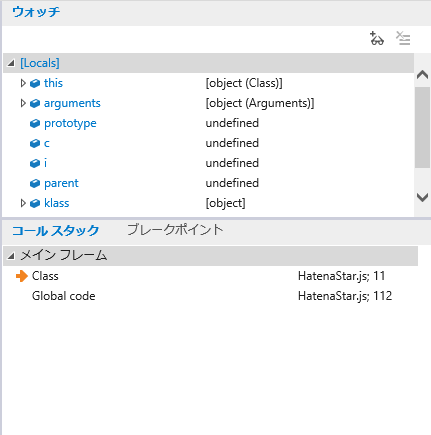This screenshot has width=431, height=435.
Task: Click the value [object (Arguments)]
Action: (260, 103)
